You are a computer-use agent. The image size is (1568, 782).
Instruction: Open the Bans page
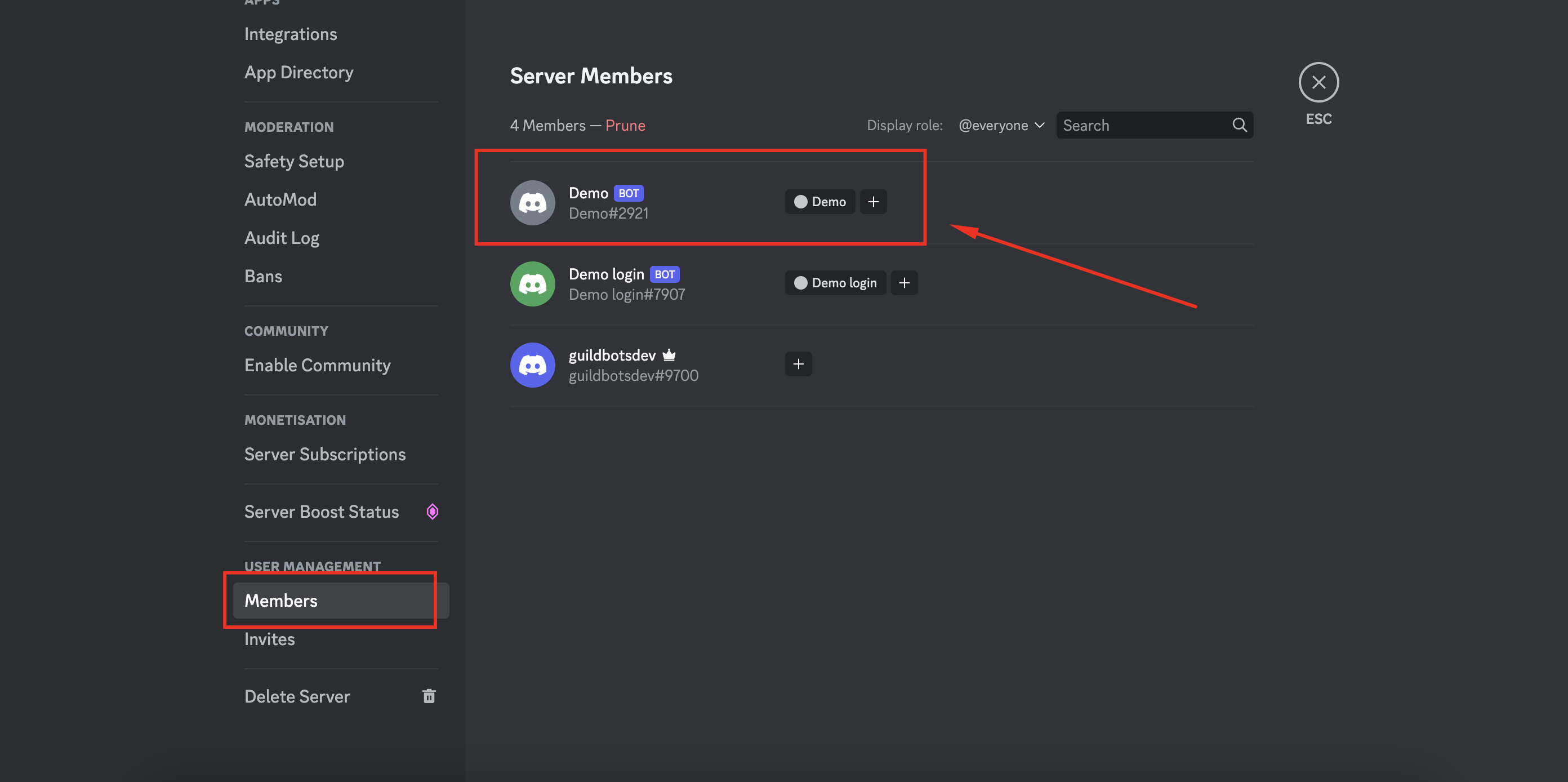(263, 277)
